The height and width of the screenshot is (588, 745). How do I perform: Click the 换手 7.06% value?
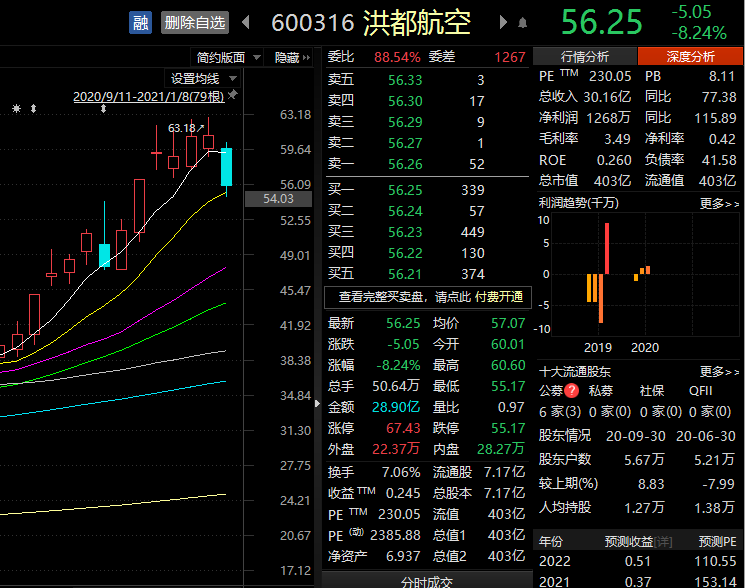(401, 472)
